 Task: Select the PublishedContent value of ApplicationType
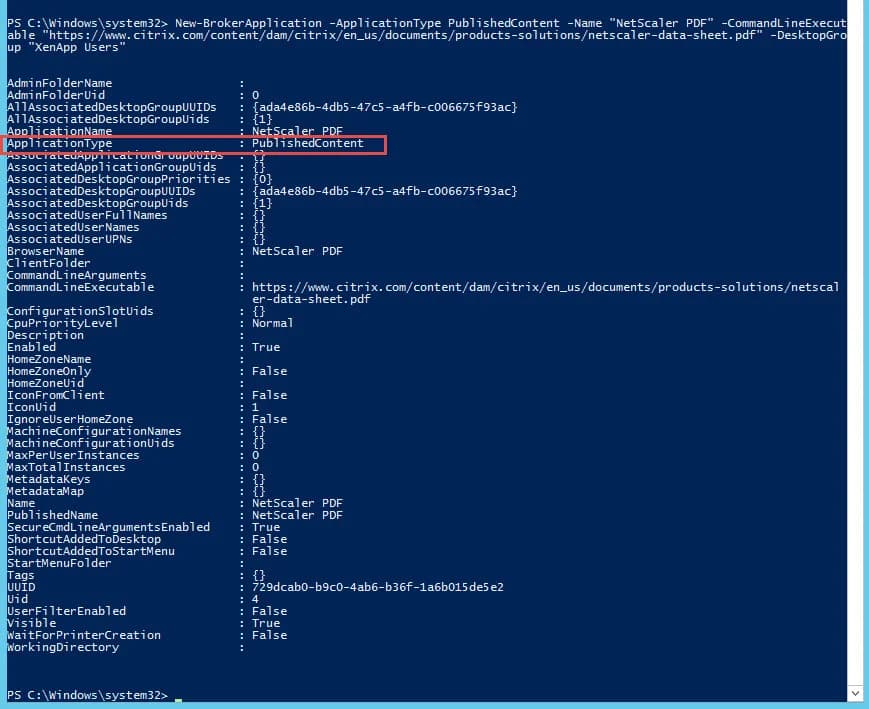[x=308, y=143]
